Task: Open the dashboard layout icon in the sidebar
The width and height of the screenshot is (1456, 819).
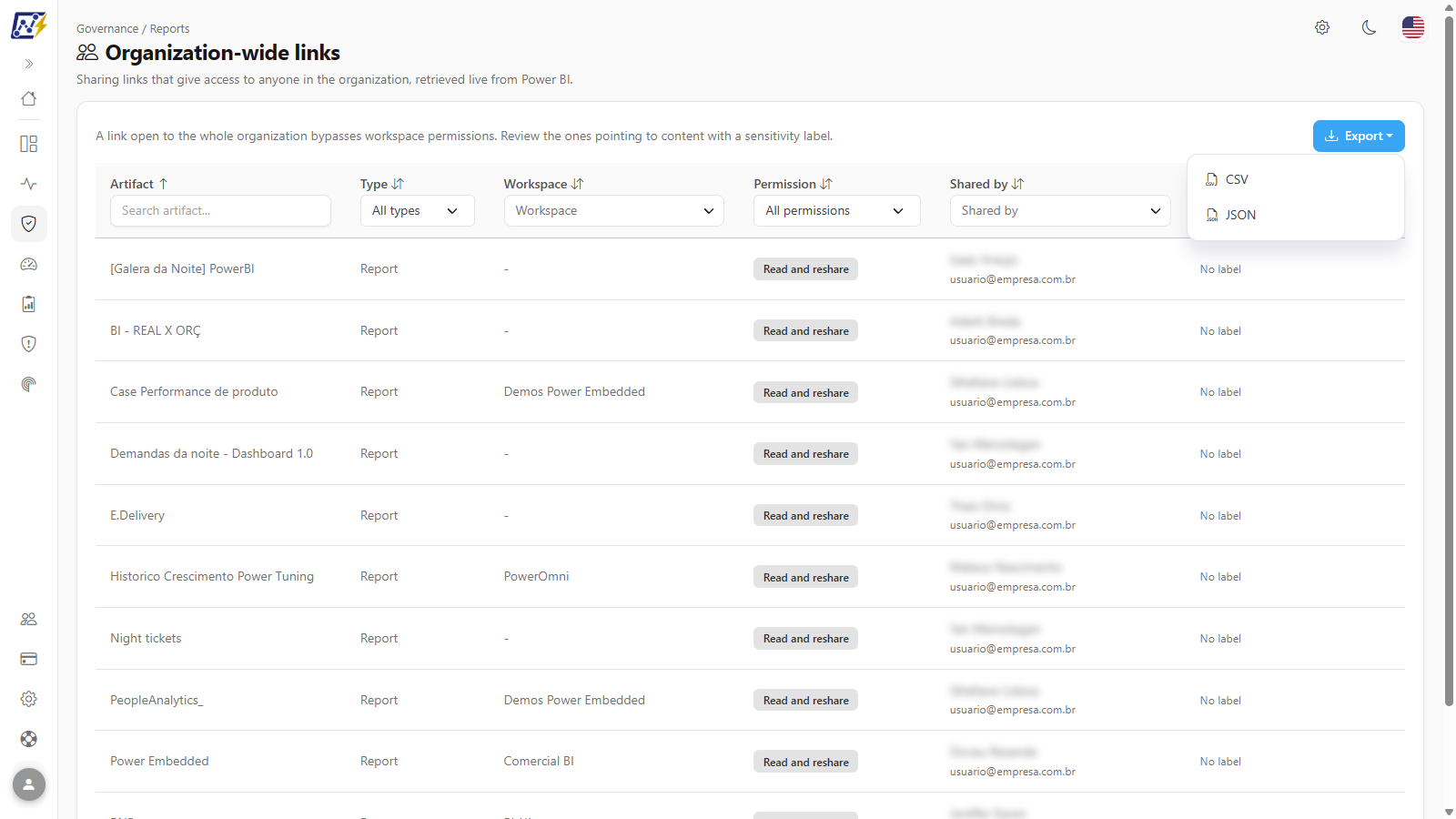Action: coord(29,144)
